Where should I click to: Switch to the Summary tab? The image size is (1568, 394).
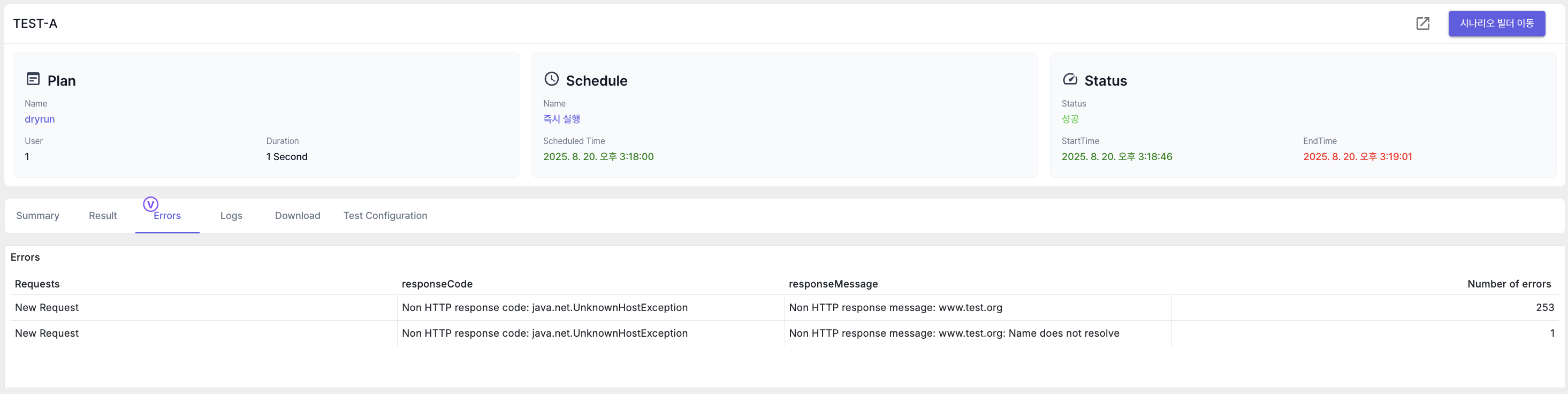pos(38,216)
